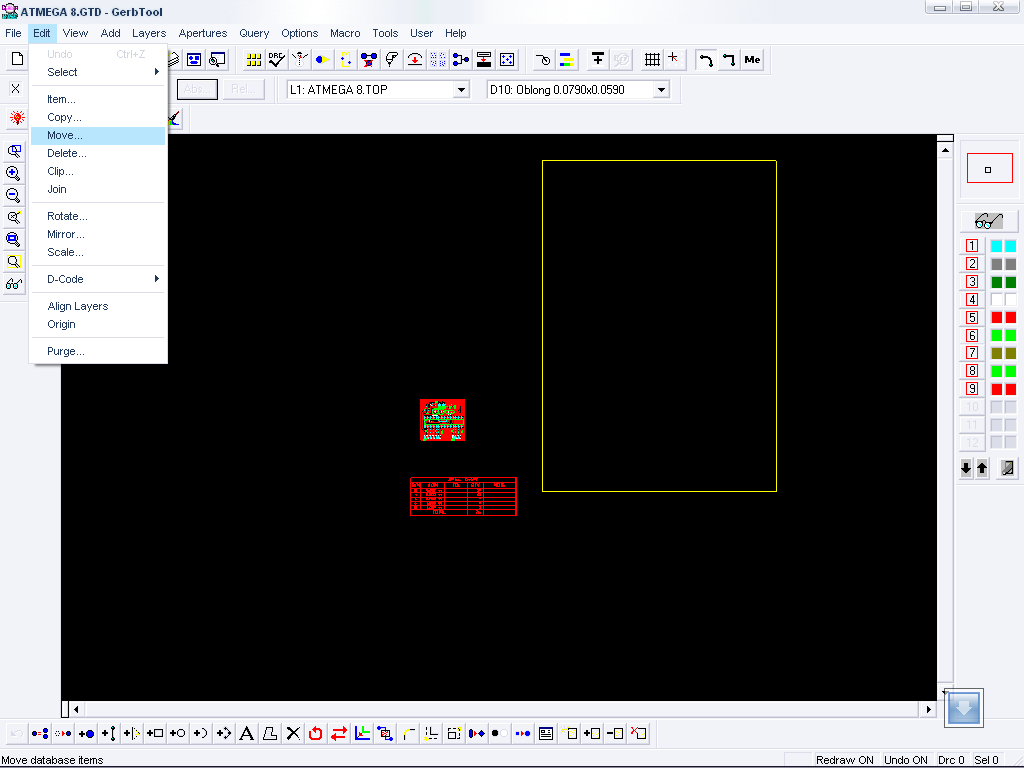This screenshot has width=1024, height=768.
Task: Click the add flash (plus dot) tool
Action: tap(86, 733)
